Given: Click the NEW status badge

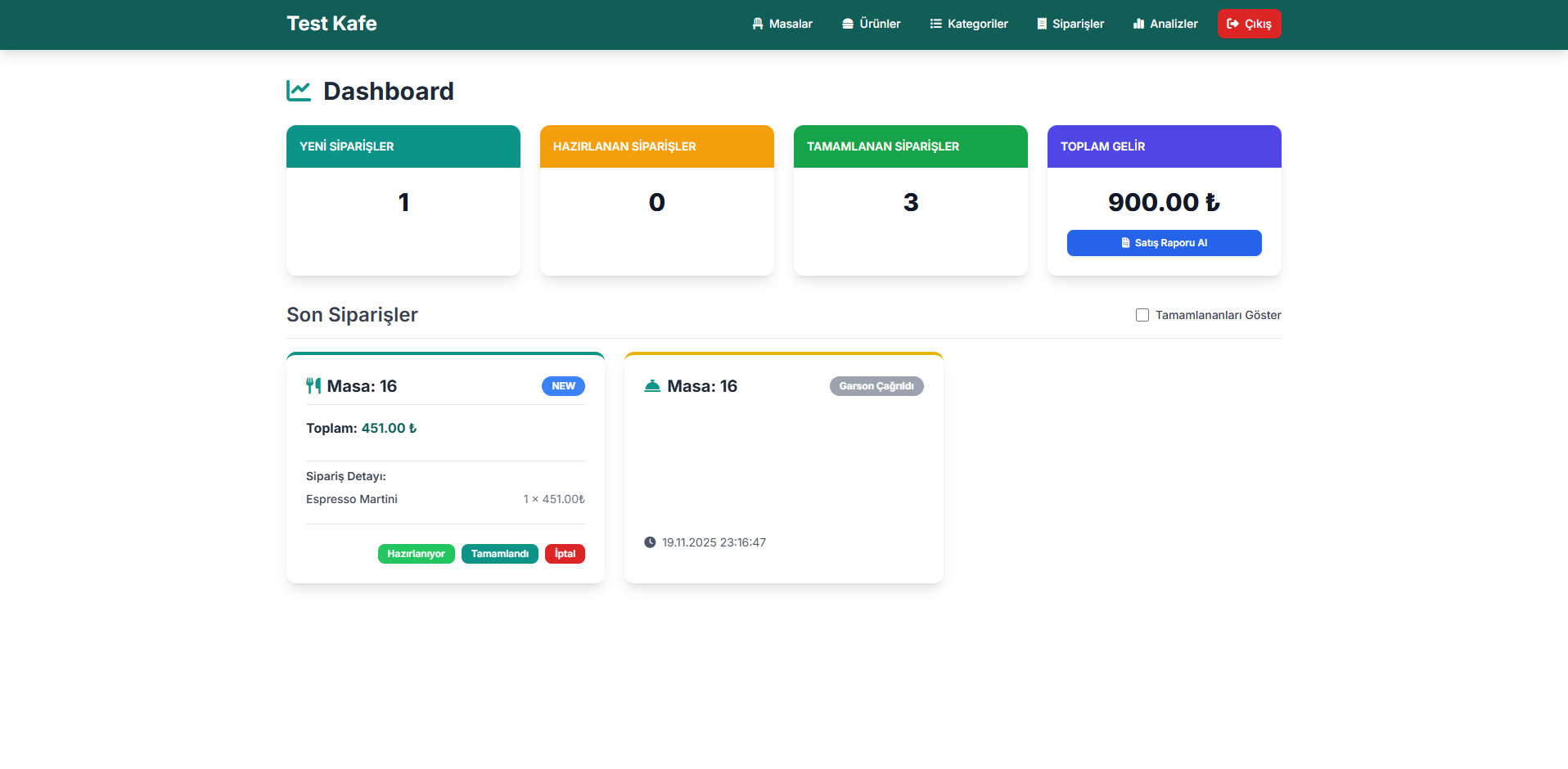Looking at the screenshot, I should pyautogui.click(x=563, y=386).
